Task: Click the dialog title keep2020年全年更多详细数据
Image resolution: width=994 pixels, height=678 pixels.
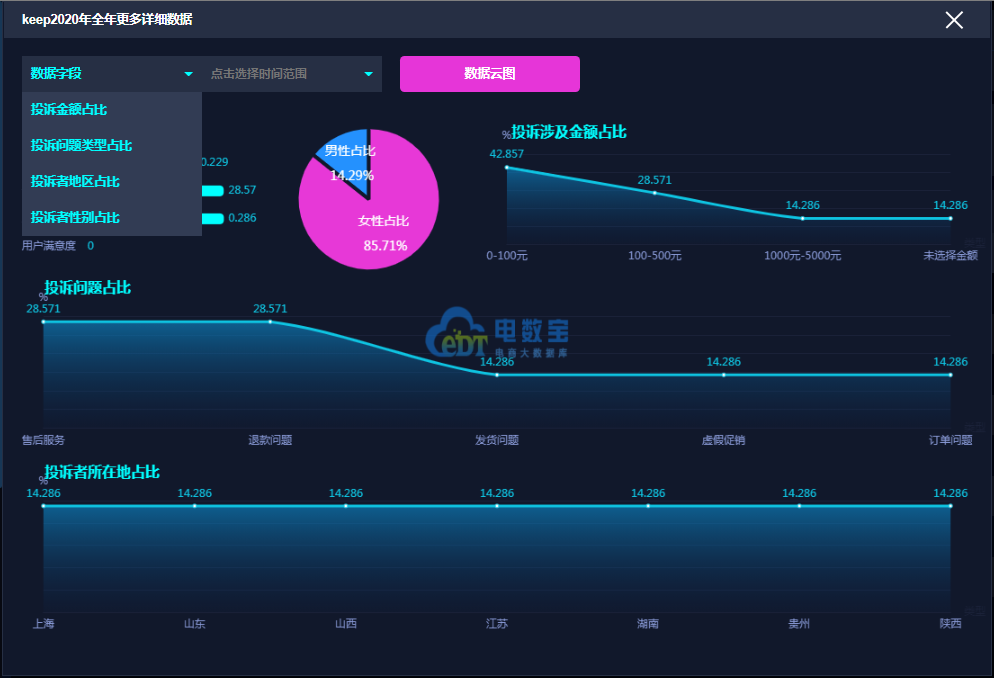Action: coord(107,20)
